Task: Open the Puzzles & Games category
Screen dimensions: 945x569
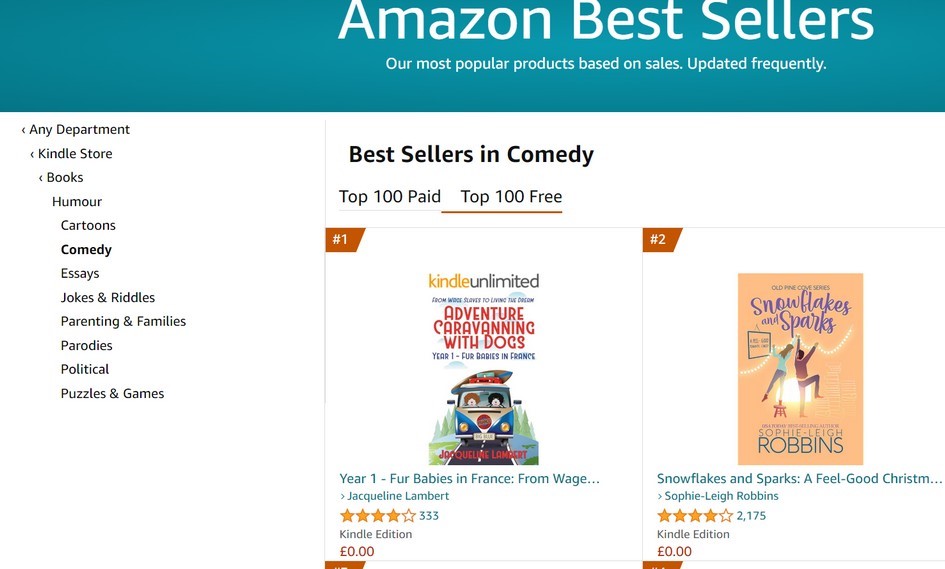Action: pos(112,394)
